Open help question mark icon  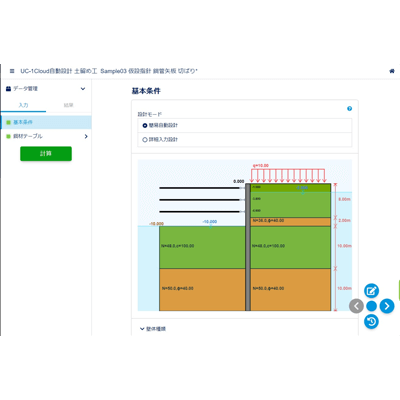pos(349,109)
